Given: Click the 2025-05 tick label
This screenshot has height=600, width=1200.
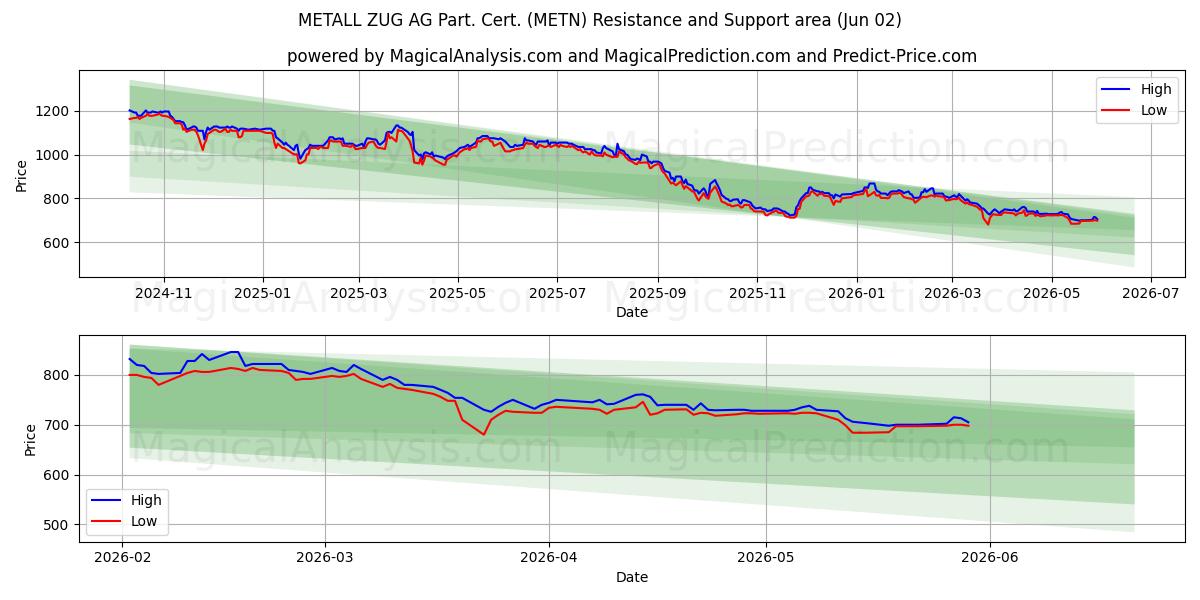Looking at the screenshot, I should click(x=458, y=293).
